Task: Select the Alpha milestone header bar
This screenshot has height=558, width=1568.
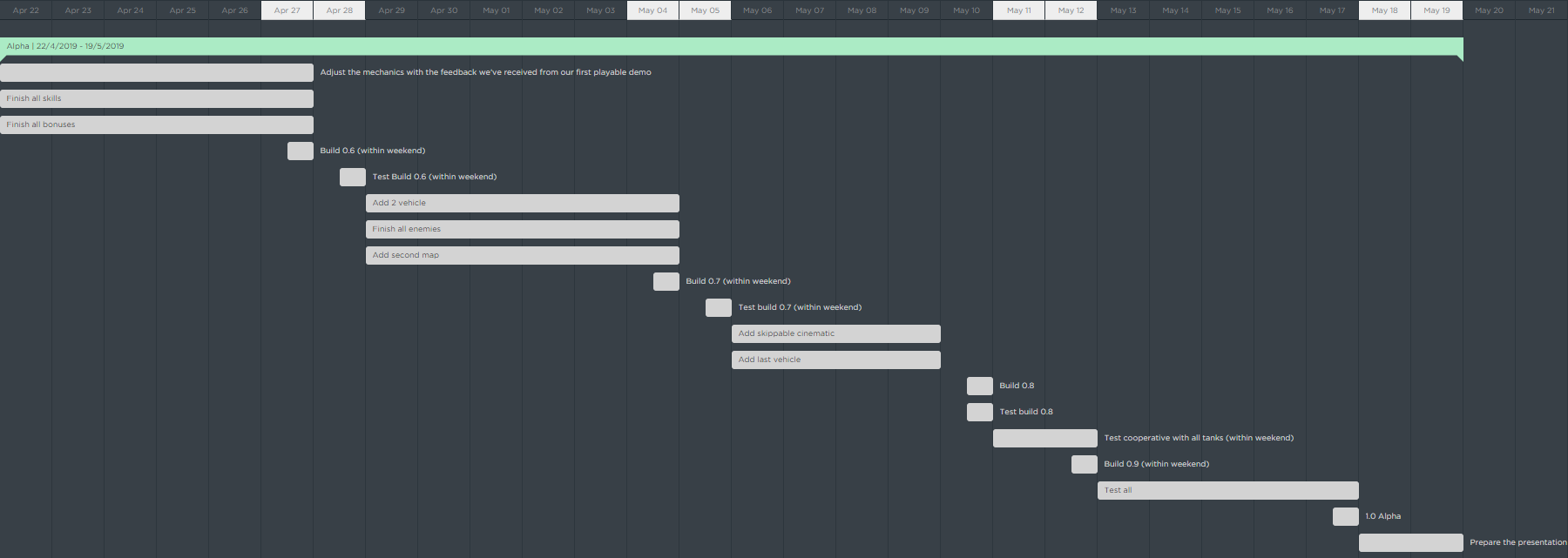Action: (732, 46)
